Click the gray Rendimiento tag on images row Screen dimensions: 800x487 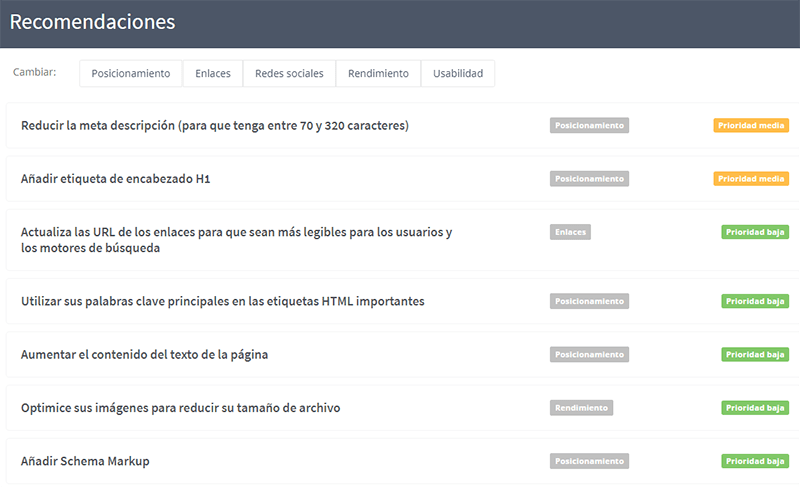(581, 408)
